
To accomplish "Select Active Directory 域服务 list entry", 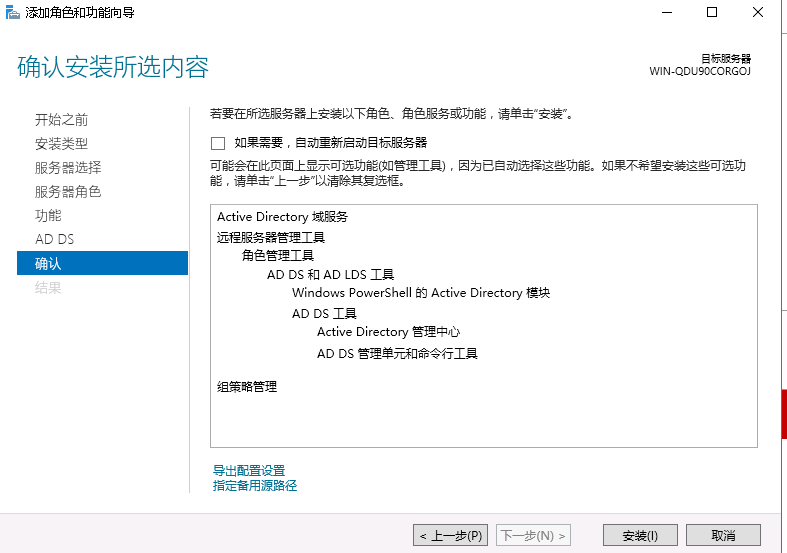I will tap(282, 217).
